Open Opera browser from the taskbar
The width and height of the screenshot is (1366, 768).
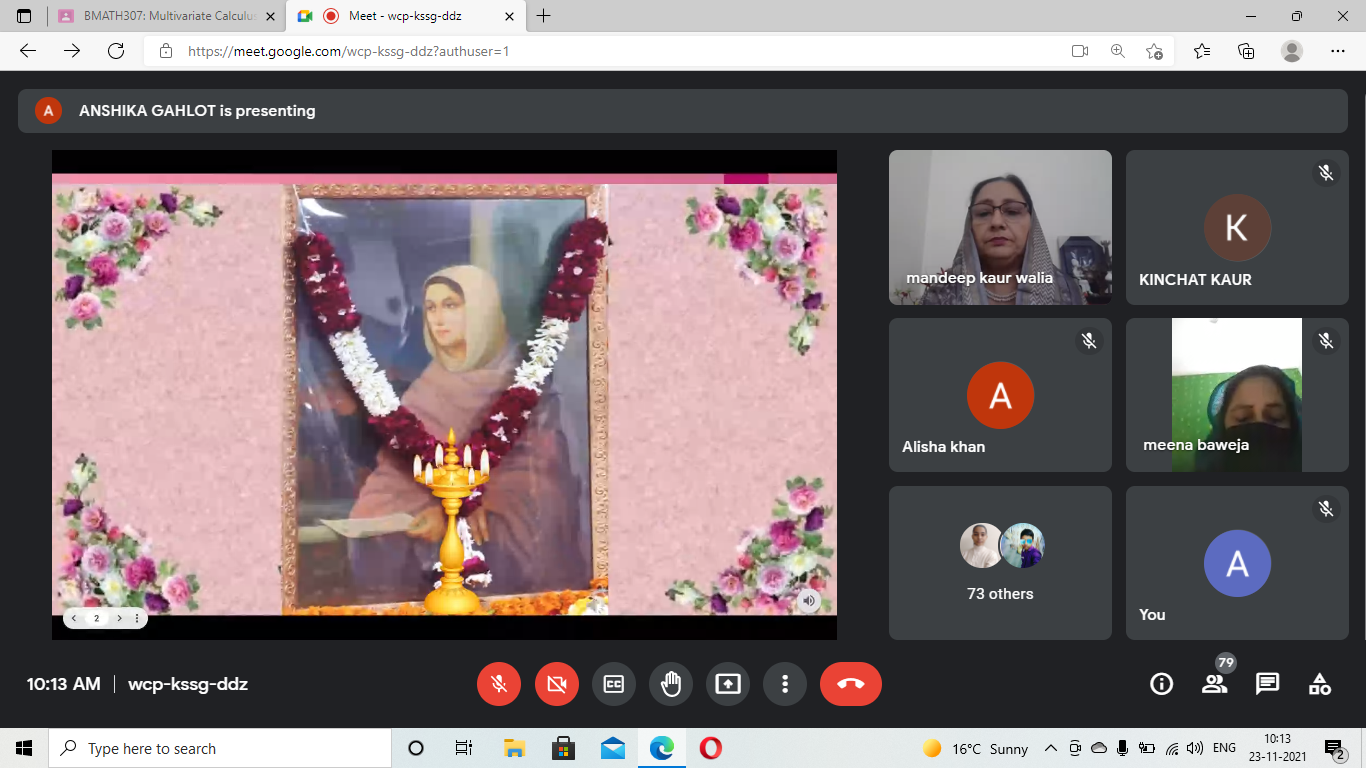click(x=711, y=748)
